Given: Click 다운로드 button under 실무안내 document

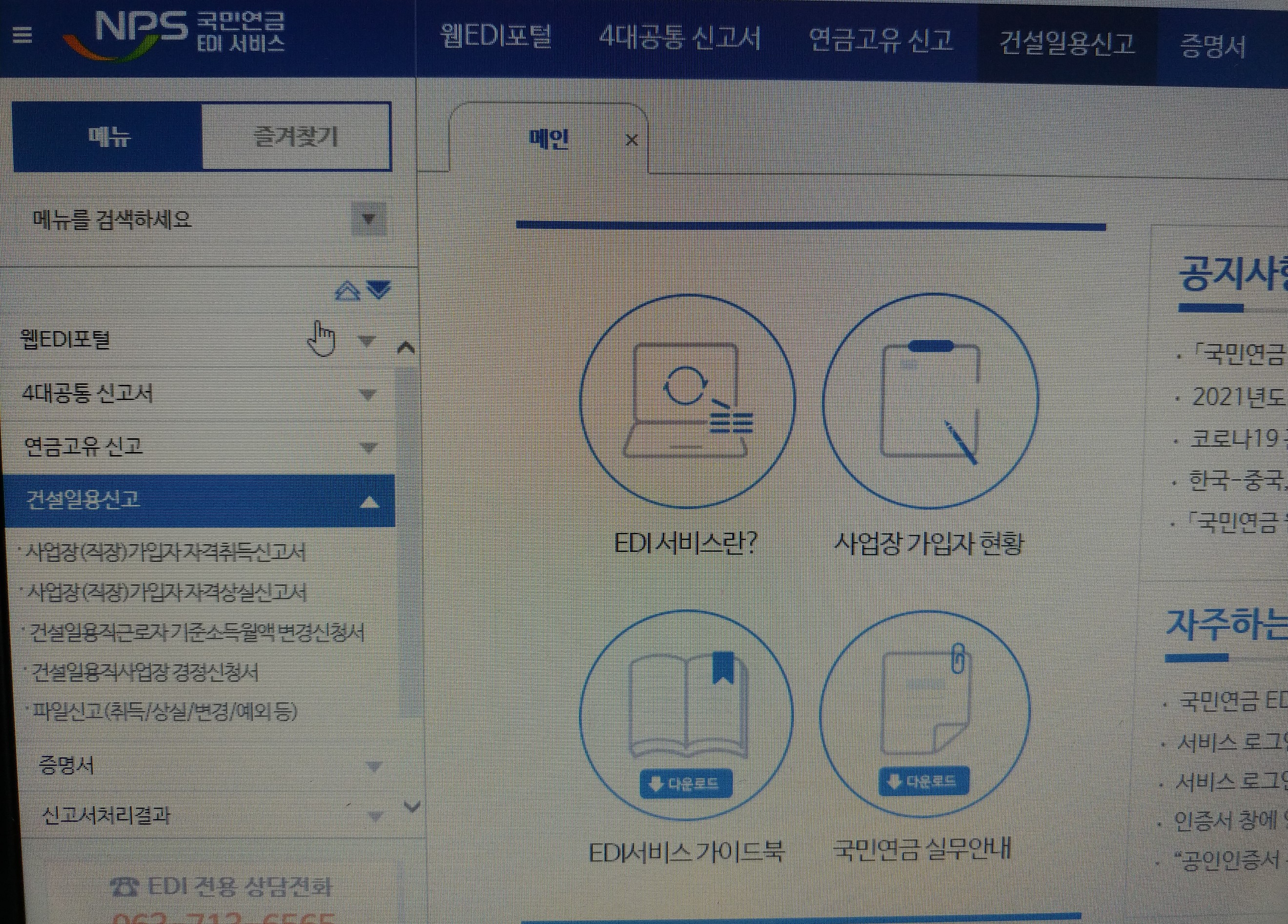Looking at the screenshot, I should (924, 782).
